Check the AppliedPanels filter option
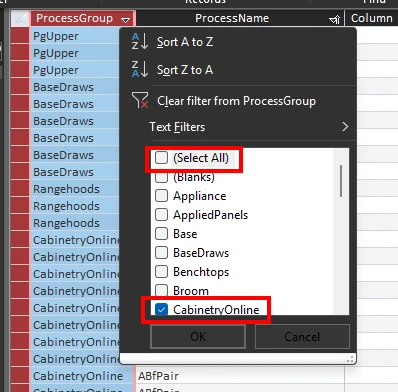This screenshot has height=392, width=398. click(161, 215)
